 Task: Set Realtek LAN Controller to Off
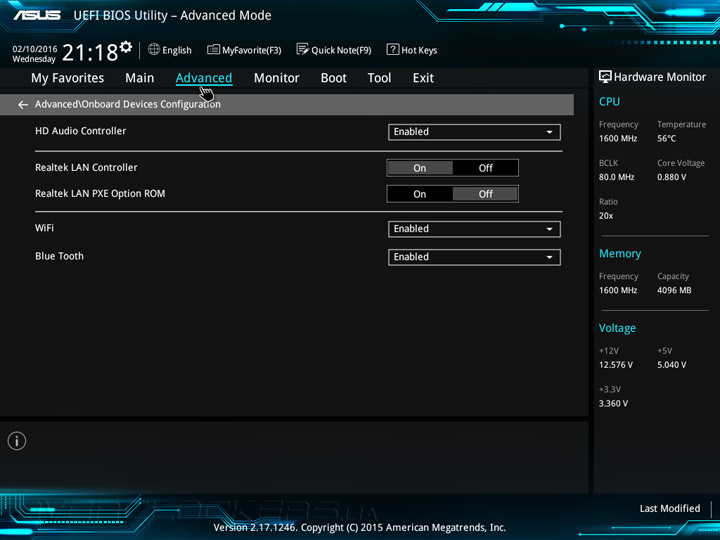pyautogui.click(x=485, y=168)
